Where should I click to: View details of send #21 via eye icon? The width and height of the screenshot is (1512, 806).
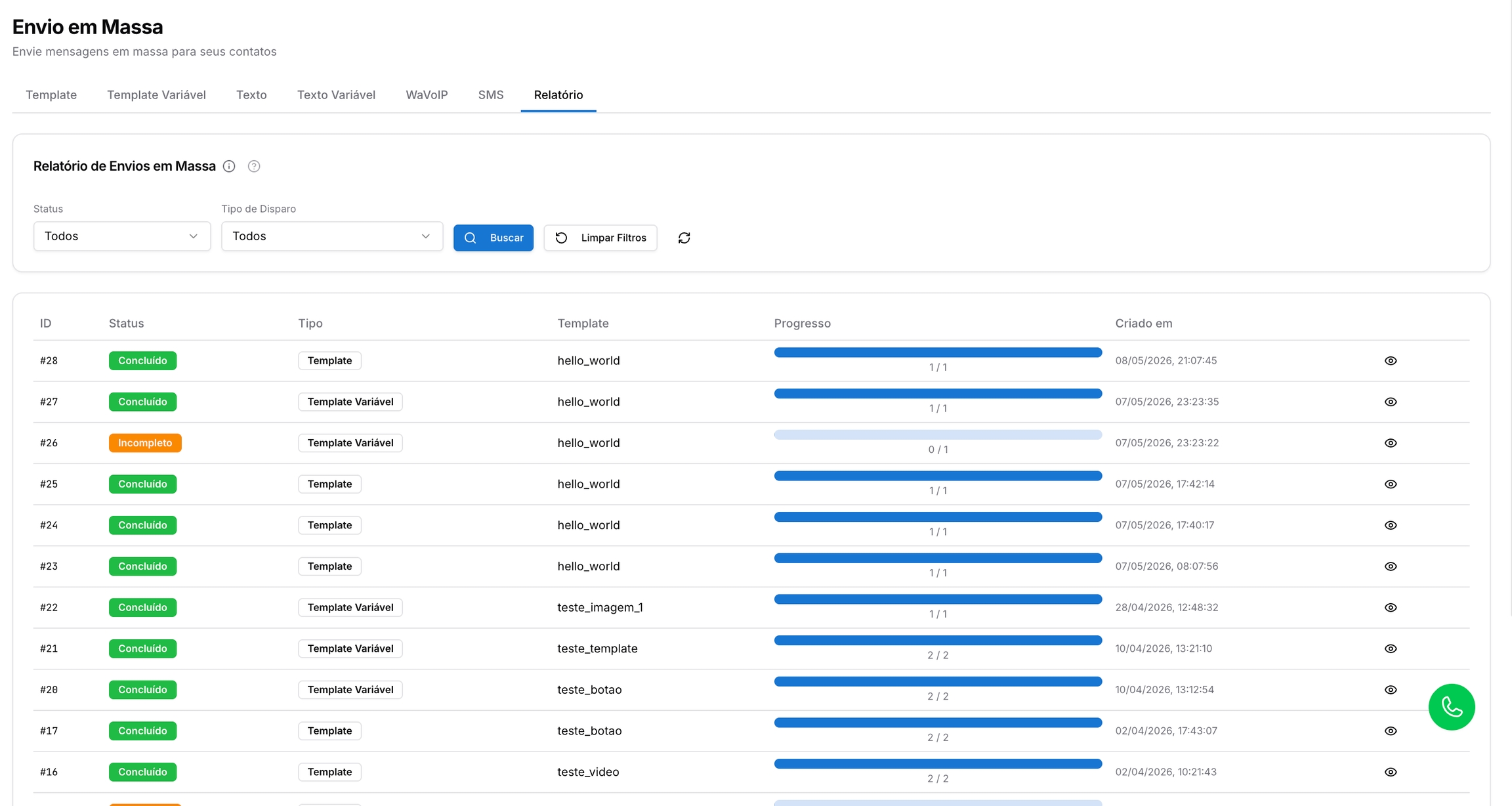pos(1391,648)
